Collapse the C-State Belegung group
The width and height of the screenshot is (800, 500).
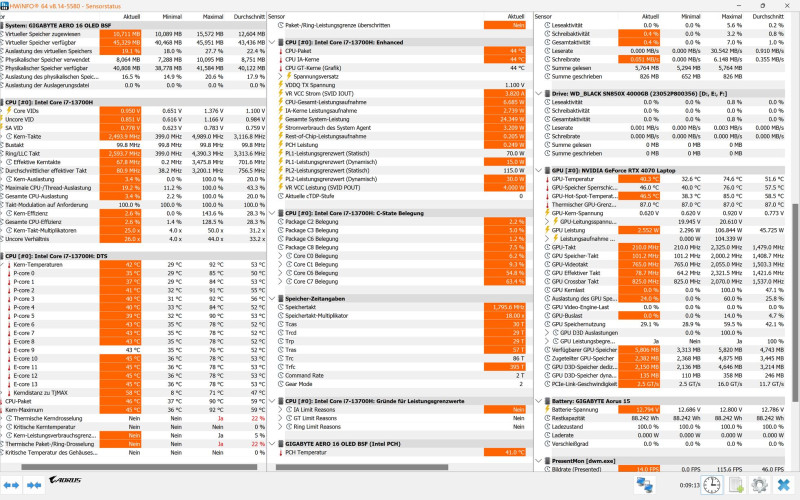[272, 213]
